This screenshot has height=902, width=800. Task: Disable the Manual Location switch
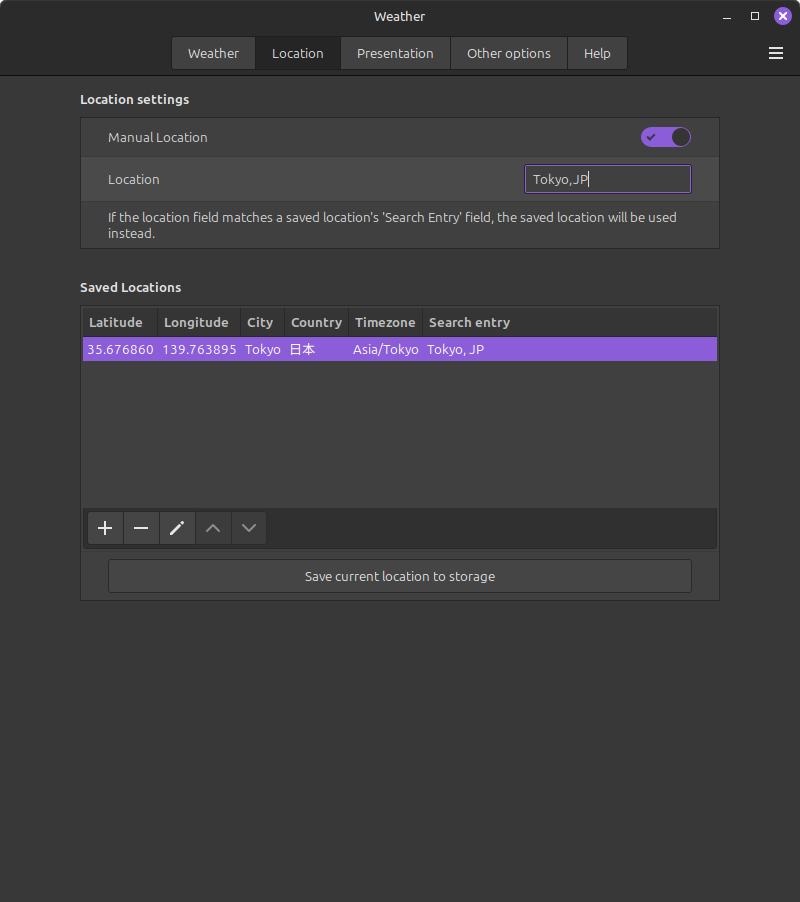(666, 137)
